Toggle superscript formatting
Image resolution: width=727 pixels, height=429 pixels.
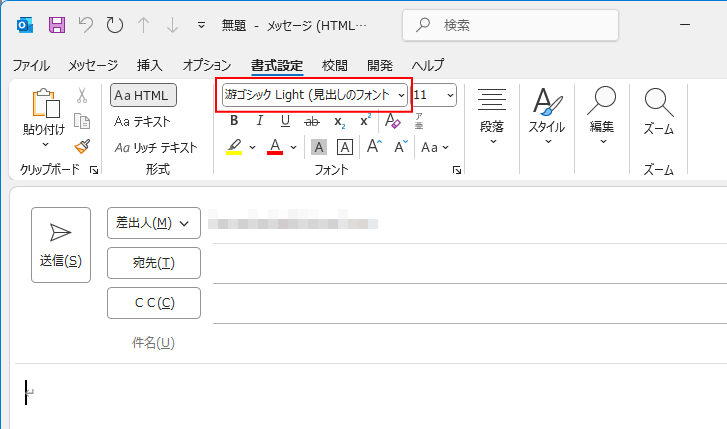[x=365, y=121]
